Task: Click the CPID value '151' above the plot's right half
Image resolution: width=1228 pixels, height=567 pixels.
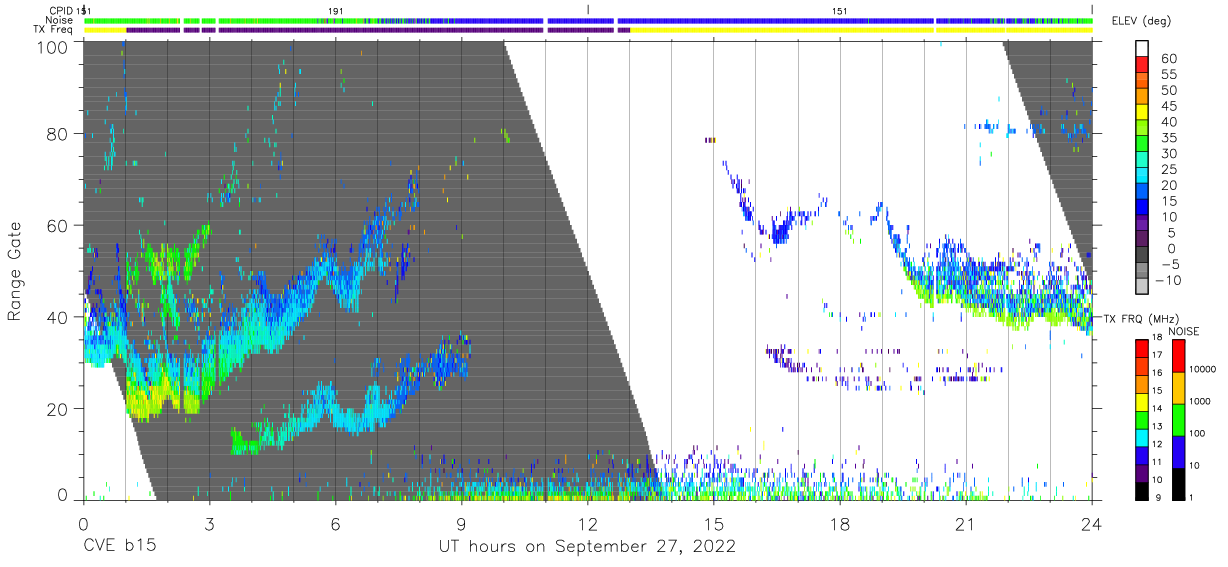Action: tap(840, 10)
